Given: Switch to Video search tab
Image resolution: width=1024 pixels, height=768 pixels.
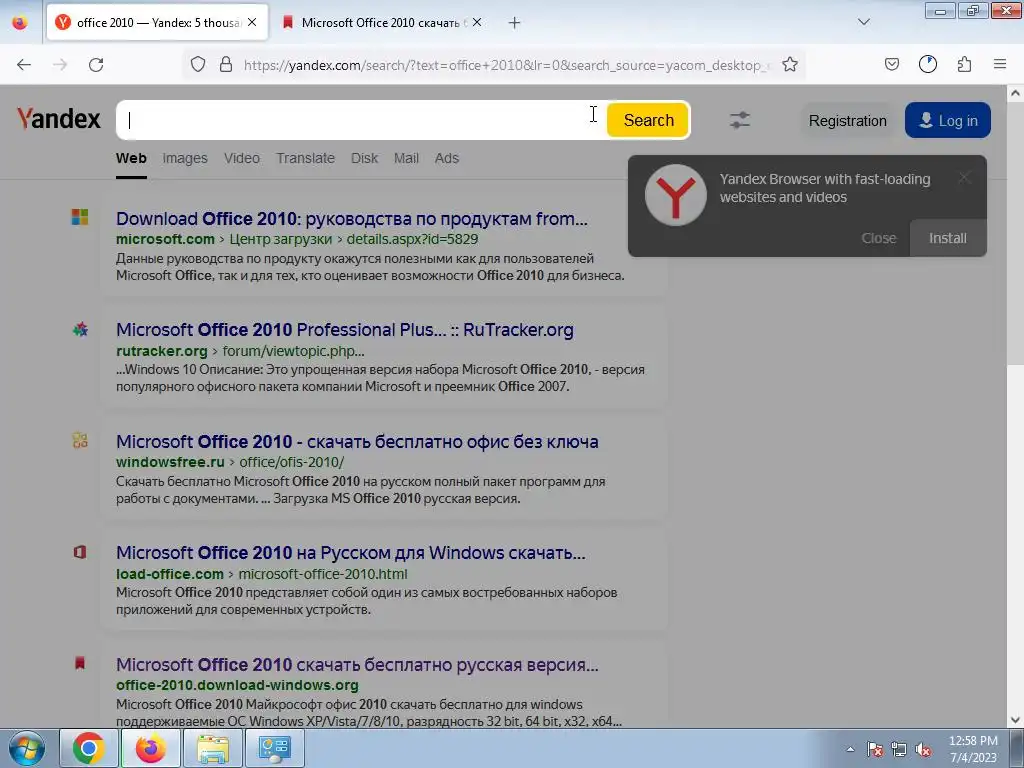Looking at the screenshot, I should tap(242, 158).
